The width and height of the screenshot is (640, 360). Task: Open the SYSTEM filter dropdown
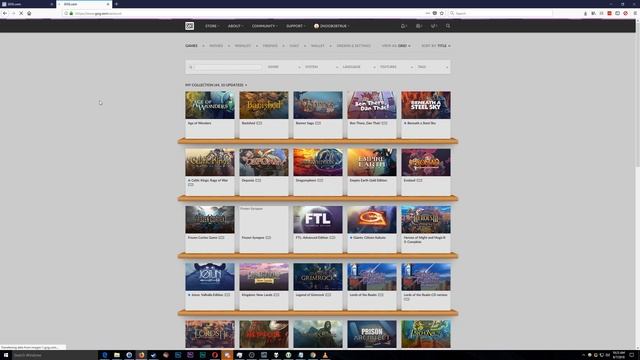321,67
